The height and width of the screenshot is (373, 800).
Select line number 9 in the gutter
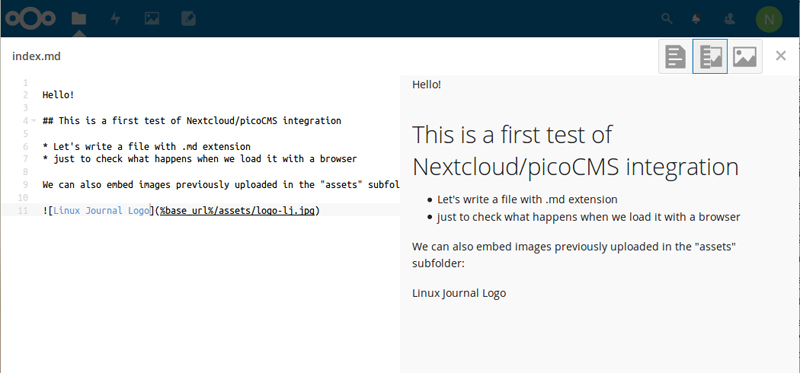pos(26,185)
